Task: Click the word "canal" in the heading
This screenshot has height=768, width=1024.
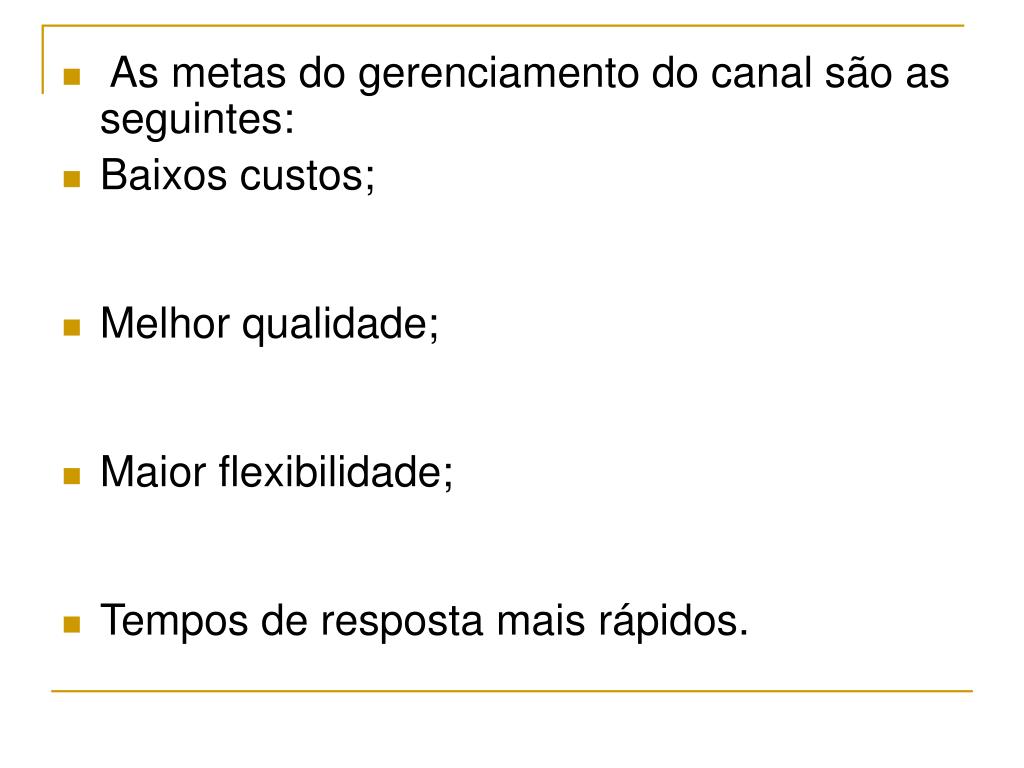Action: tap(761, 73)
